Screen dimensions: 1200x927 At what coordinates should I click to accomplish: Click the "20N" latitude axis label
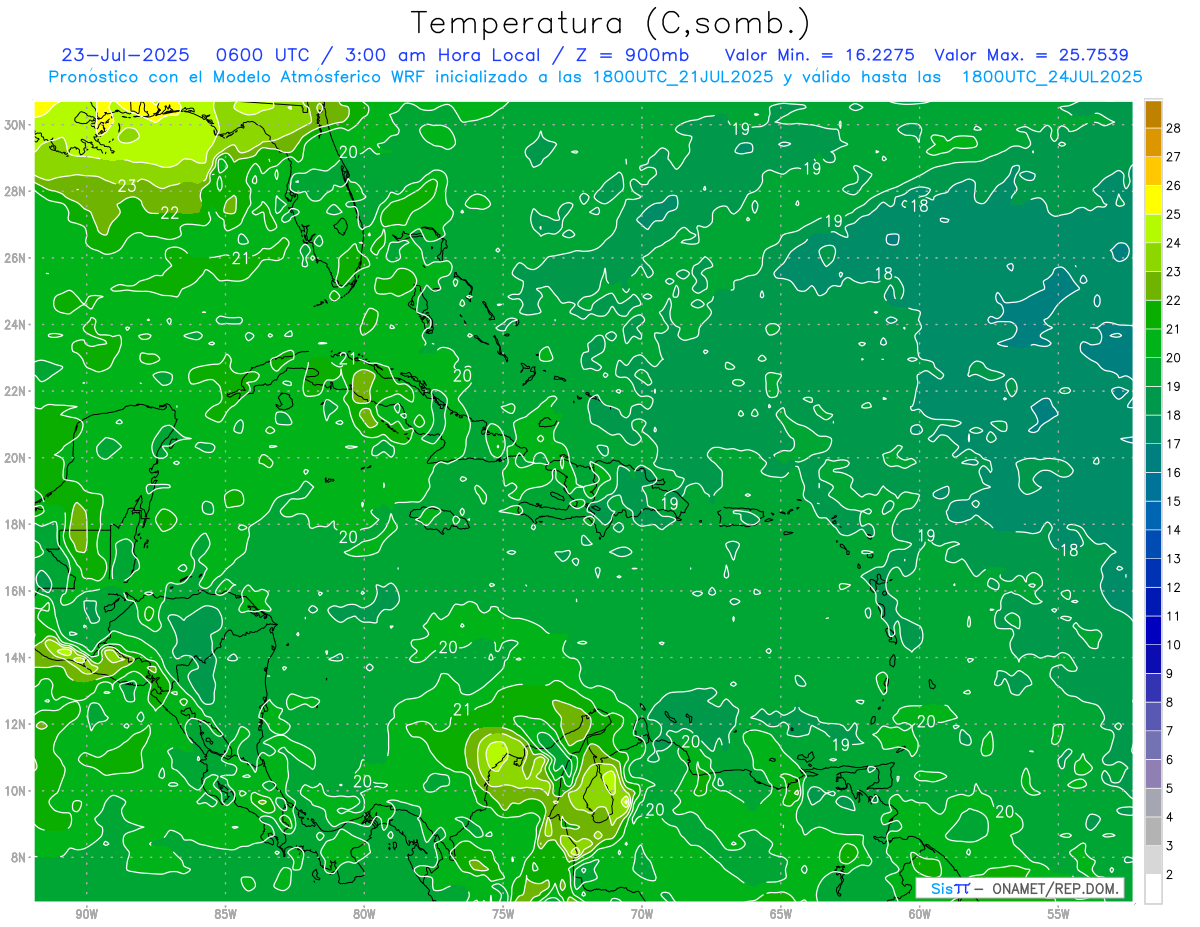pyautogui.click(x=16, y=457)
